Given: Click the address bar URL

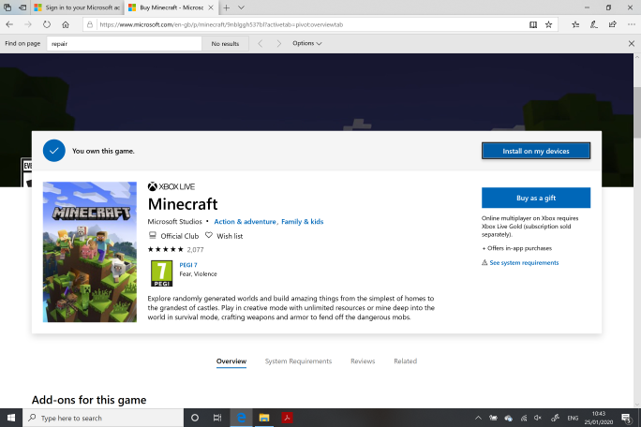Looking at the screenshot, I should (x=221, y=25).
